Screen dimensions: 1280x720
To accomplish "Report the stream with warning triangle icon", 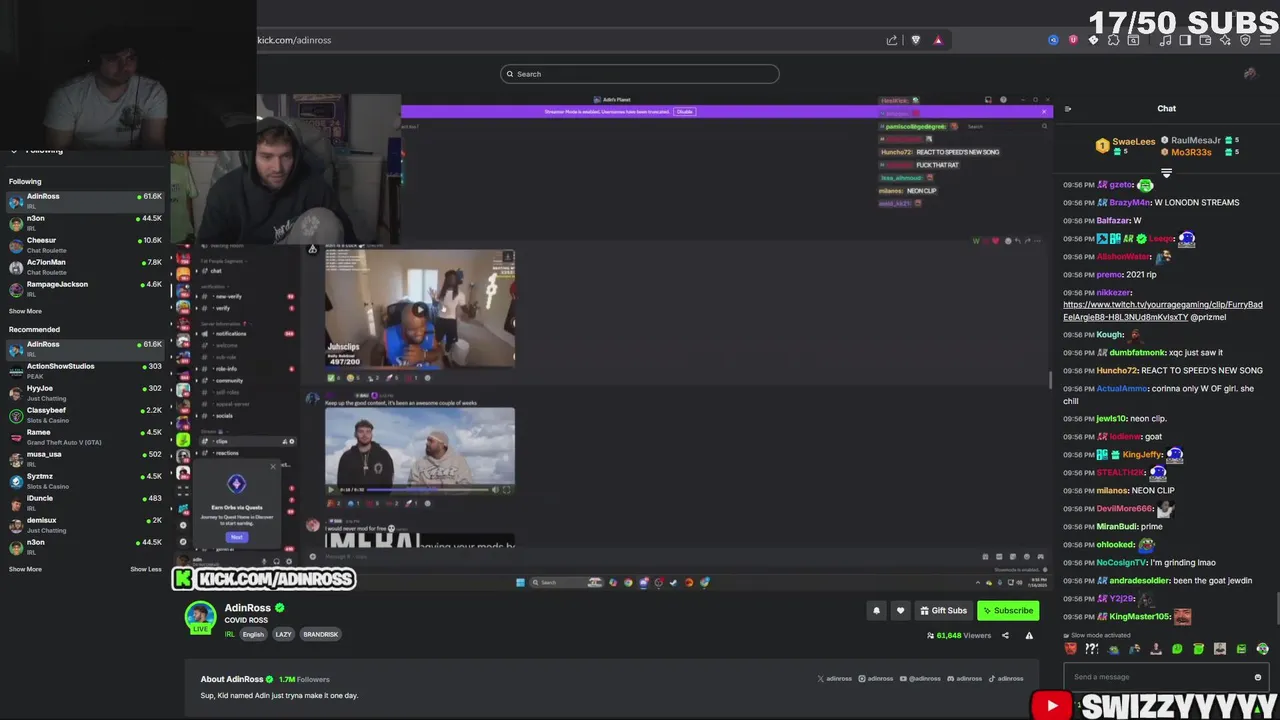I will 1028,635.
